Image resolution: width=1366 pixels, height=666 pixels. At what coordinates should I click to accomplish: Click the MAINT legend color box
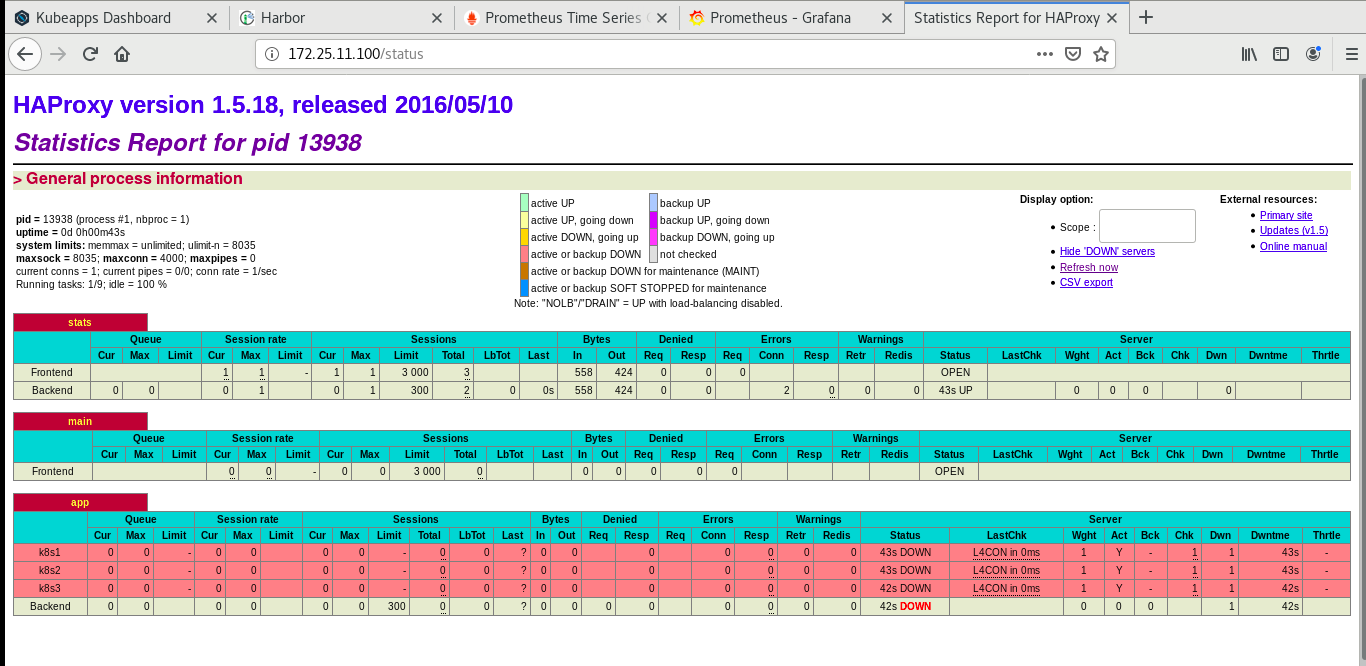pos(524,271)
